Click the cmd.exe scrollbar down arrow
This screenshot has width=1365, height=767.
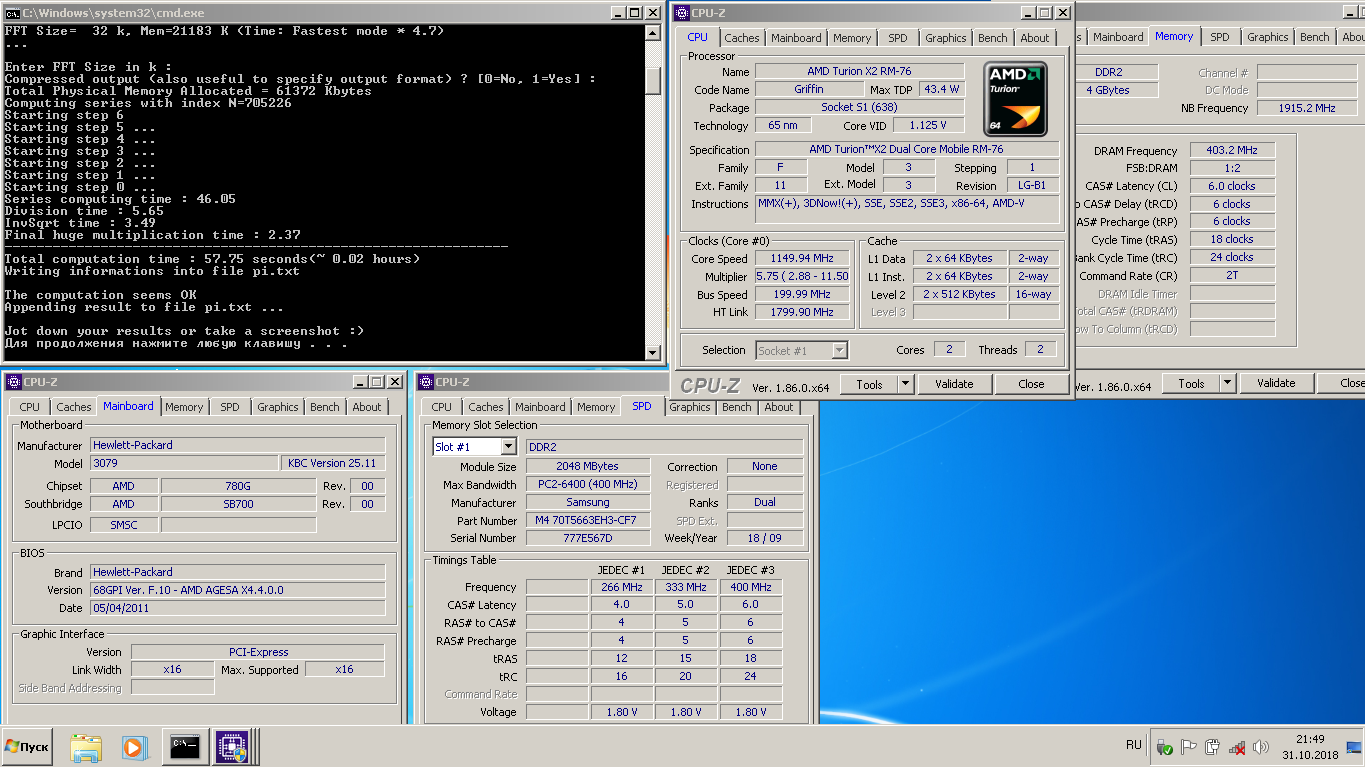(x=653, y=352)
